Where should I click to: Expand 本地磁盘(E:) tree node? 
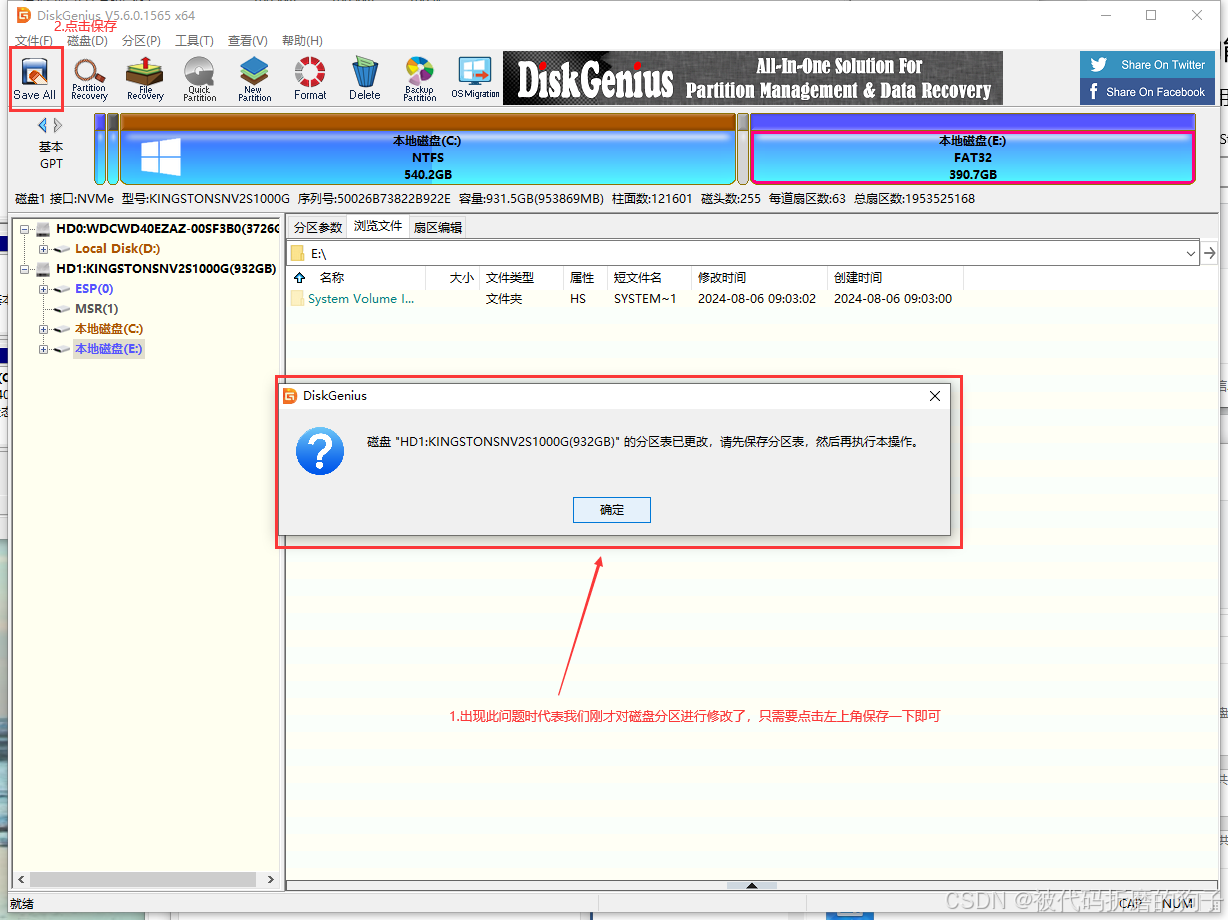[x=43, y=349]
